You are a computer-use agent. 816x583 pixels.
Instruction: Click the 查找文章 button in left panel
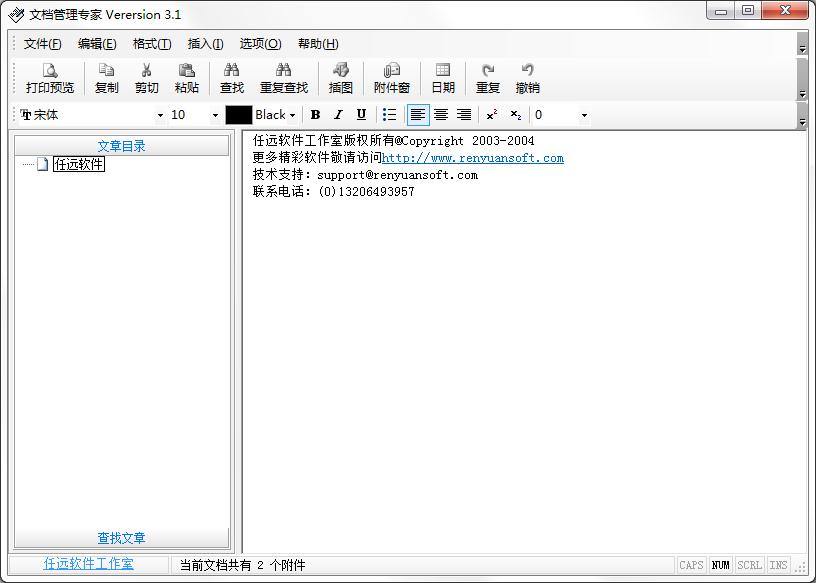(x=121, y=538)
